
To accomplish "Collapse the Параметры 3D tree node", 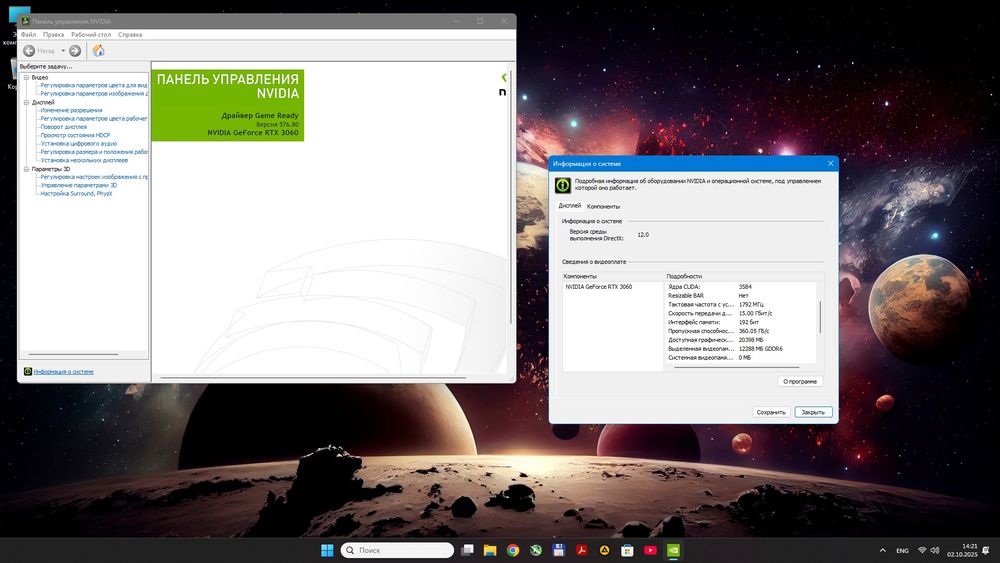I will click(26, 169).
